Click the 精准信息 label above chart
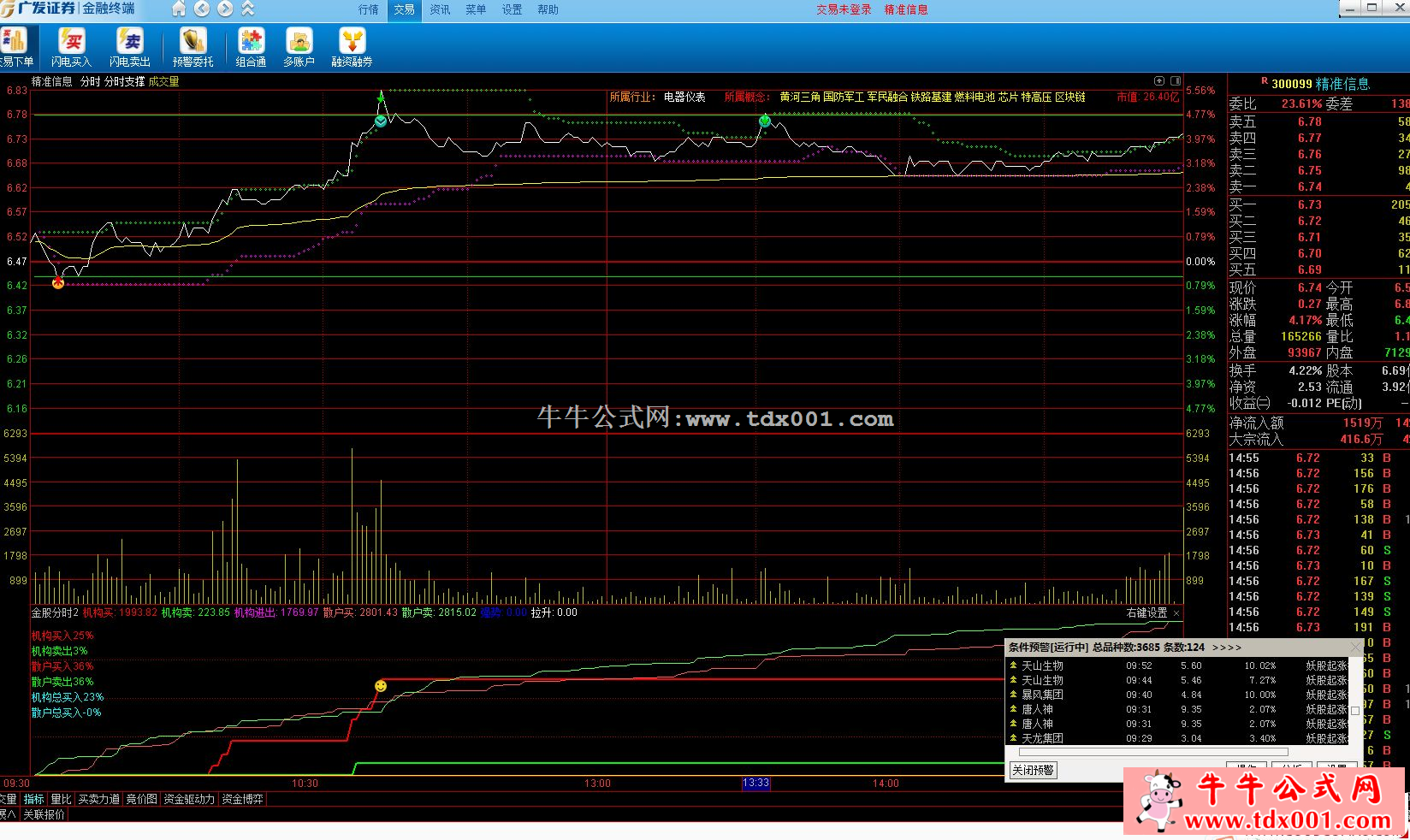Viewport: 1410px width, 840px height. (x=52, y=81)
